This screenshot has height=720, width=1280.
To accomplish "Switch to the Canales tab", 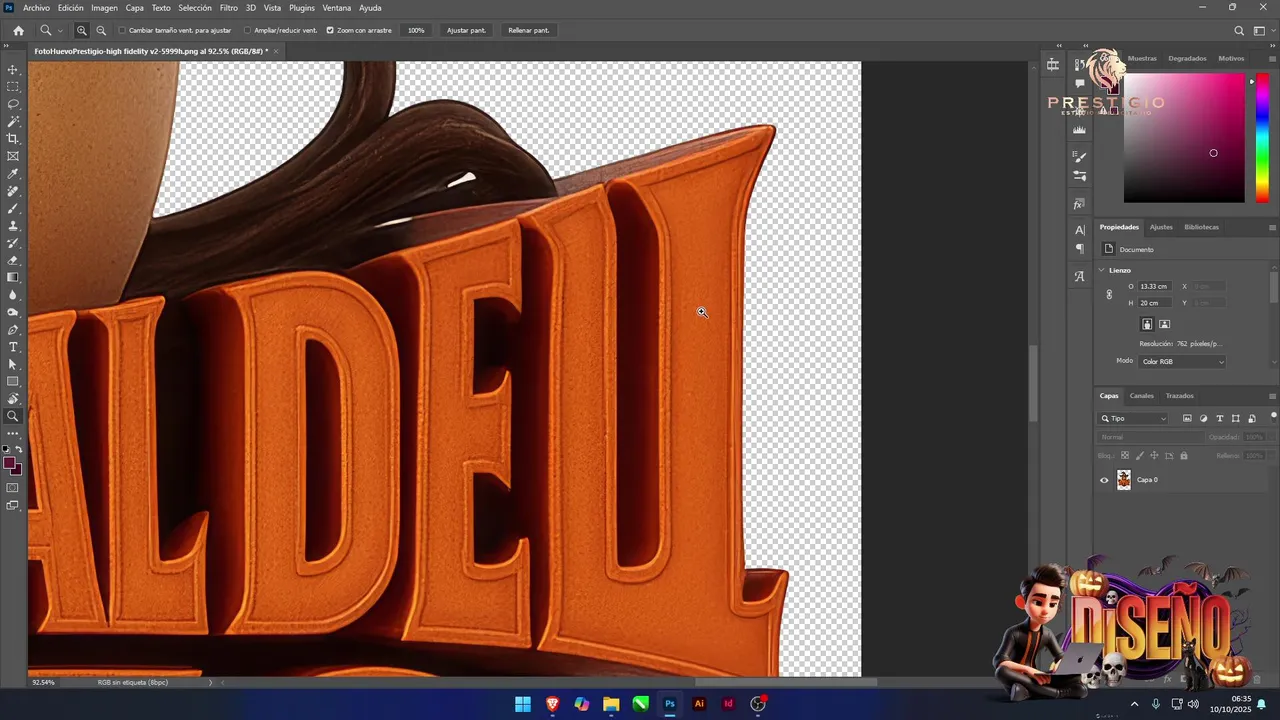I will 1142,396.
